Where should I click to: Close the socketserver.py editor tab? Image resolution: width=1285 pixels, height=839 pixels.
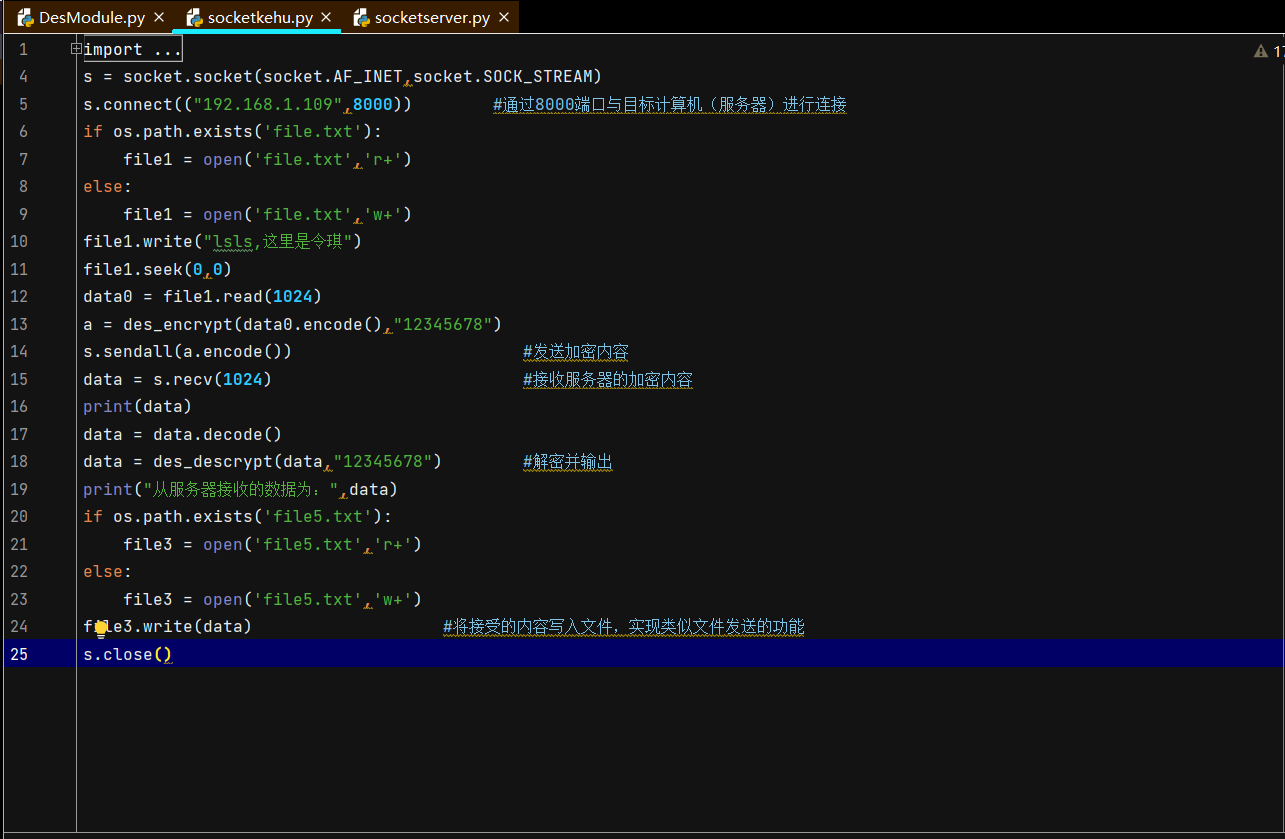point(503,18)
